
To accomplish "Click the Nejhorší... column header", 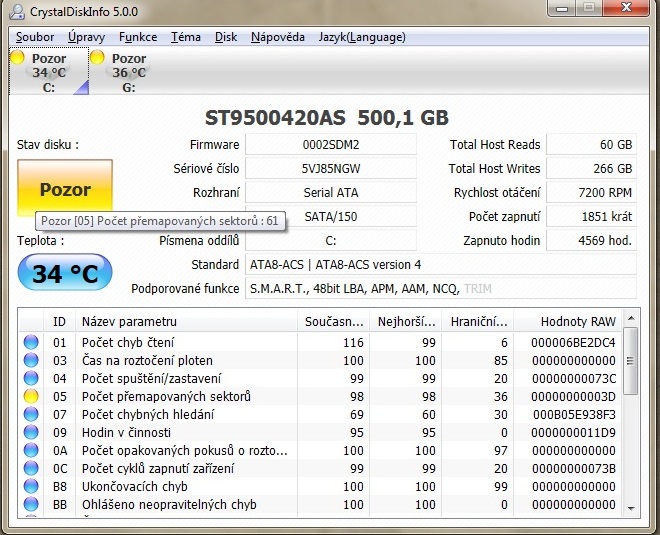I will (x=406, y=322).
